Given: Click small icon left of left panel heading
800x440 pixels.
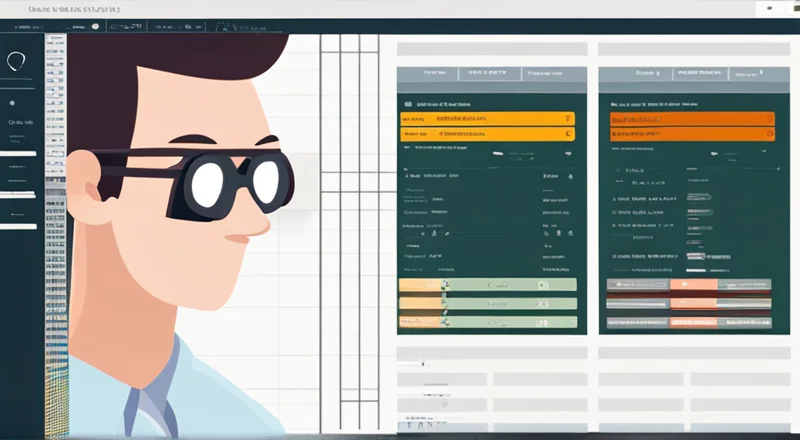Looking at the screenshot, I should point(407,103).
